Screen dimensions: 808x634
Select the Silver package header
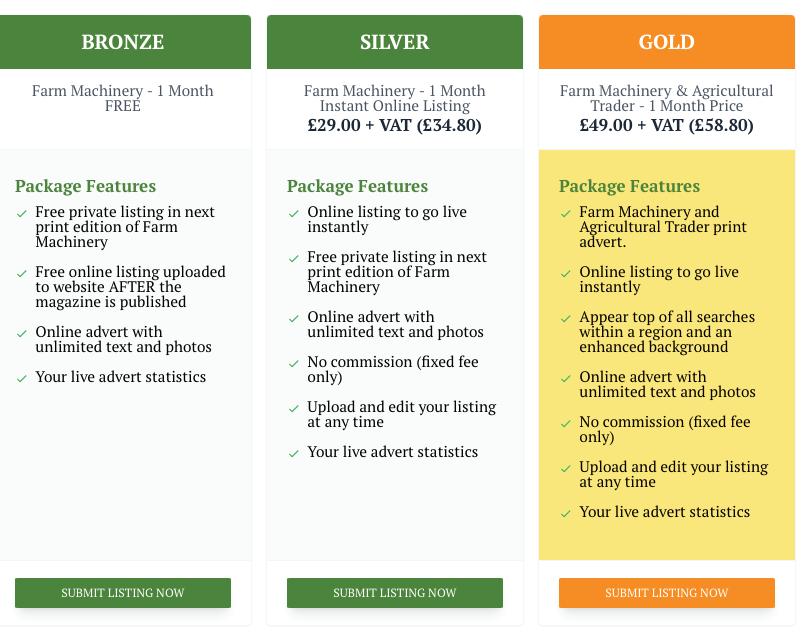[395, 42]
